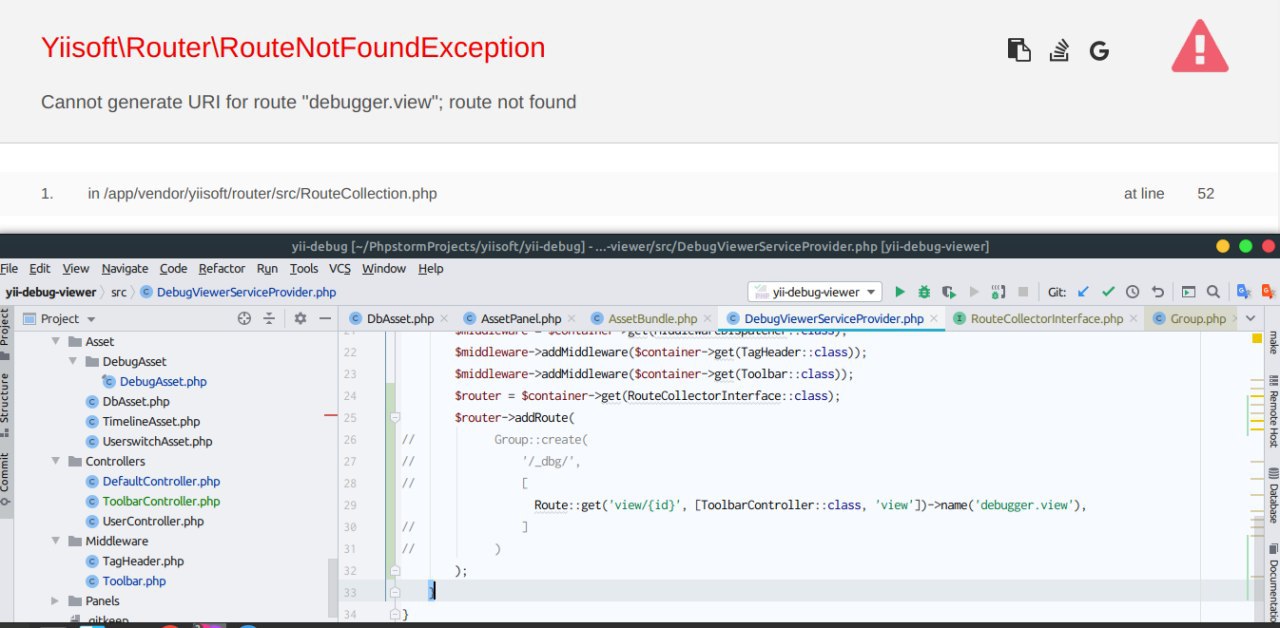
Task: Open the VCS menu
Action: click(340, 268)
